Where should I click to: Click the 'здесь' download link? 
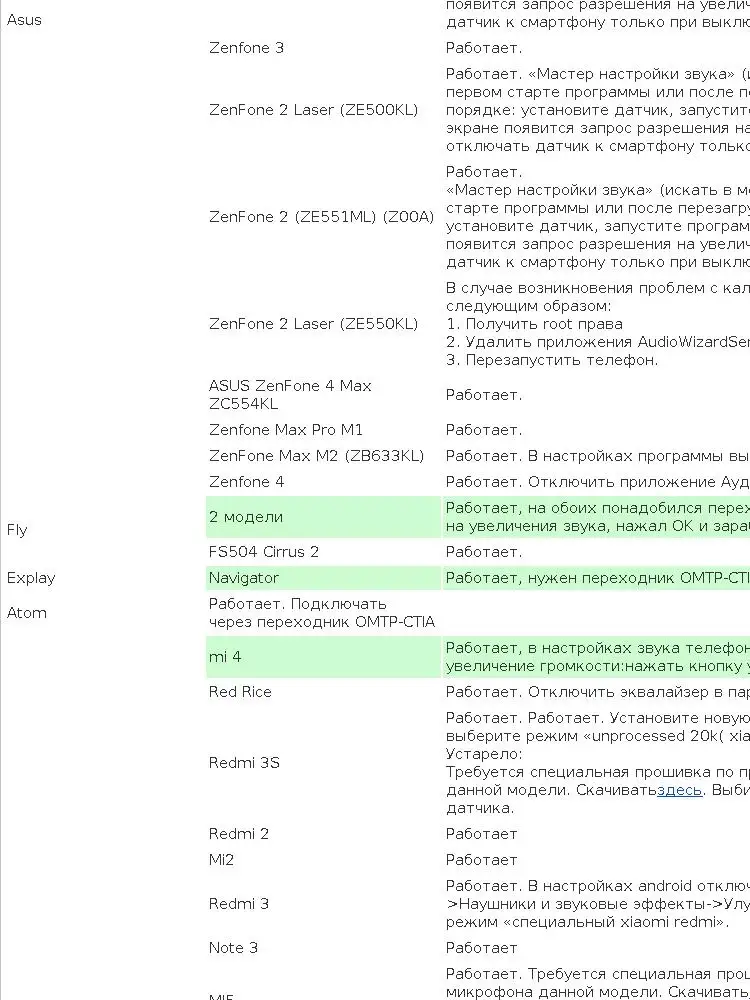pyautogui.click(x=679, y=790)
